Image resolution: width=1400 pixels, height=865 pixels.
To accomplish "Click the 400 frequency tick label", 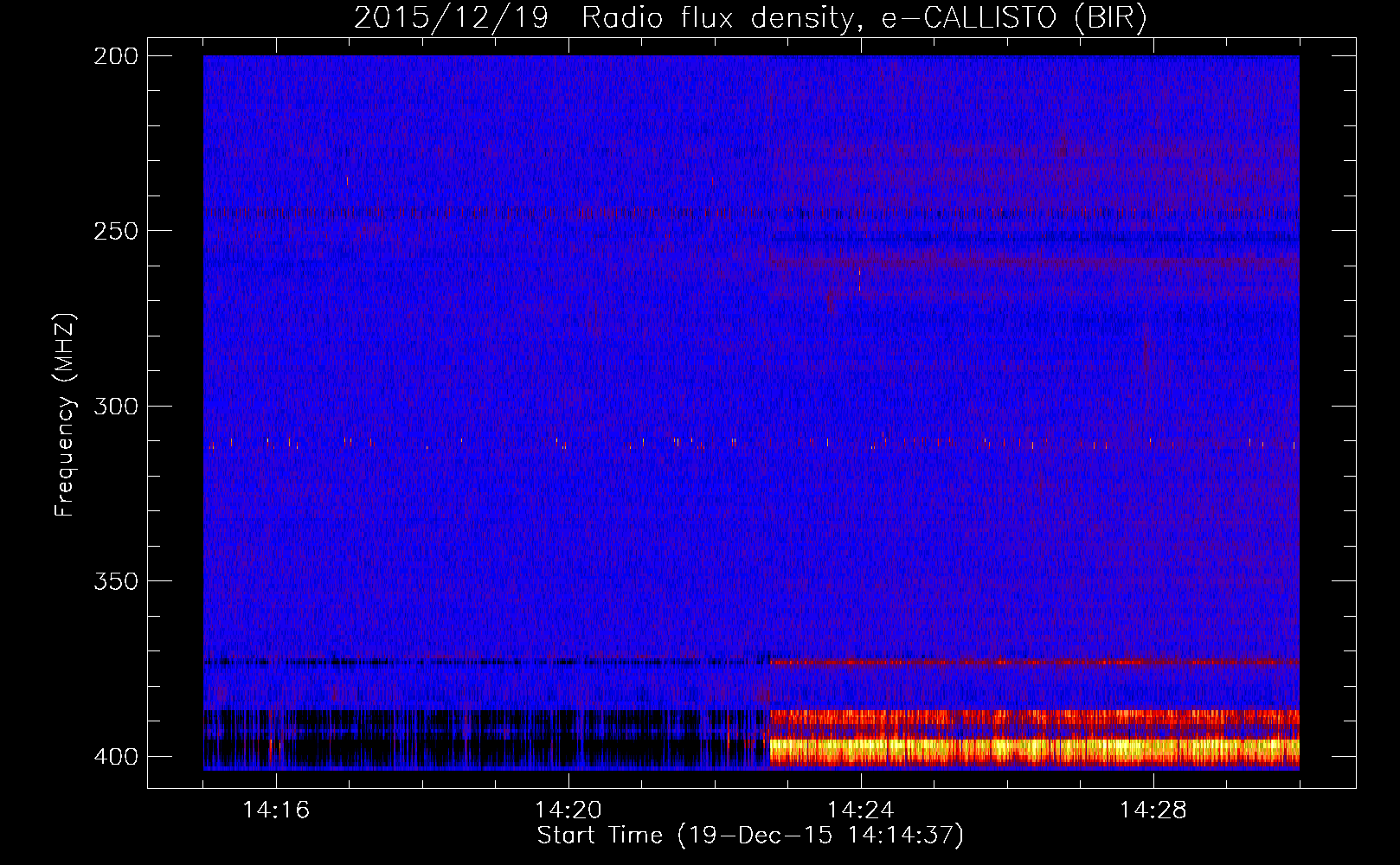I will (x=116, y=756).
